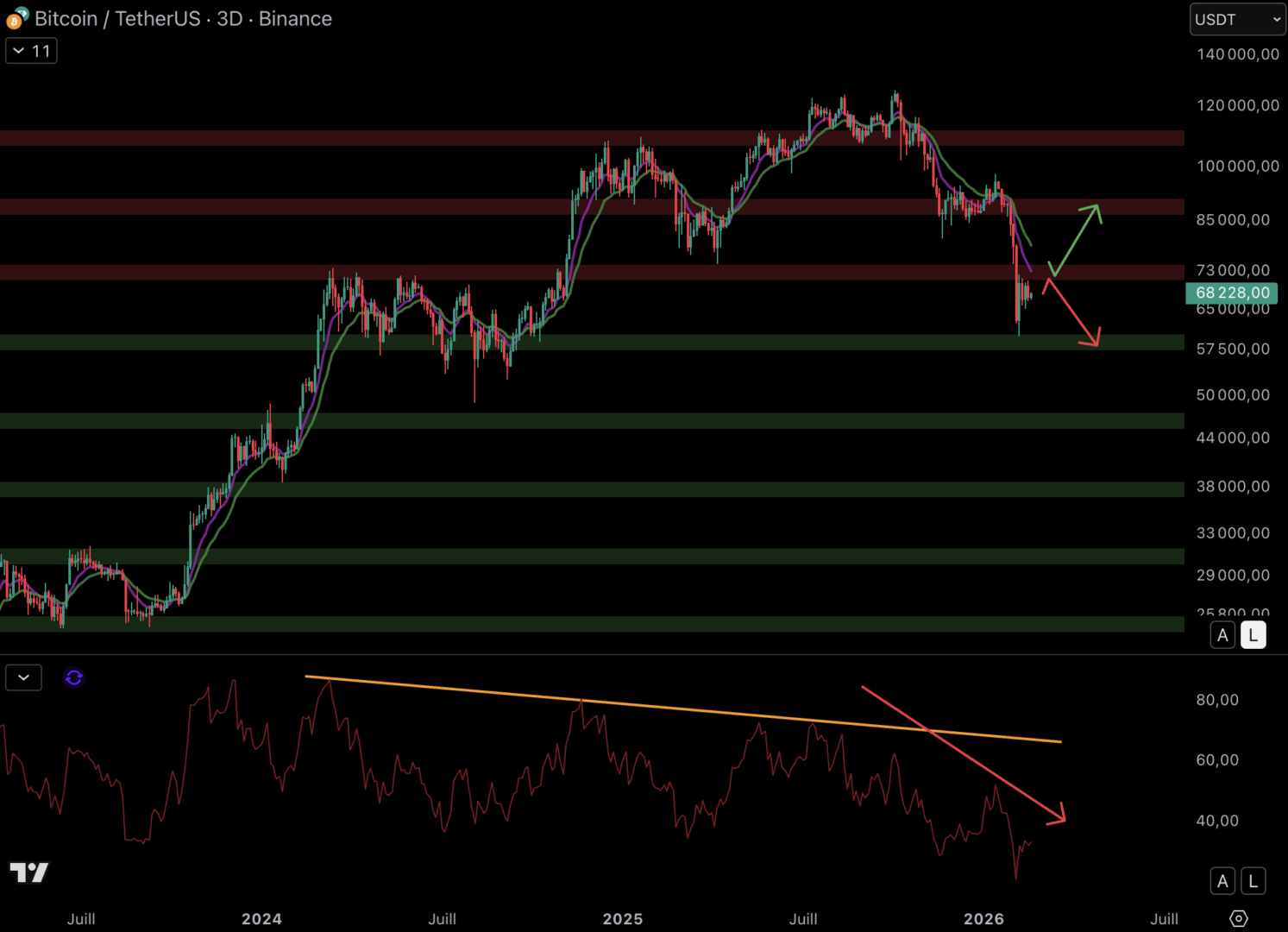The height and width of the screenshot is (932, 1288).
Task: Expand the list of 11 indicators
Action: pos(31,50)
